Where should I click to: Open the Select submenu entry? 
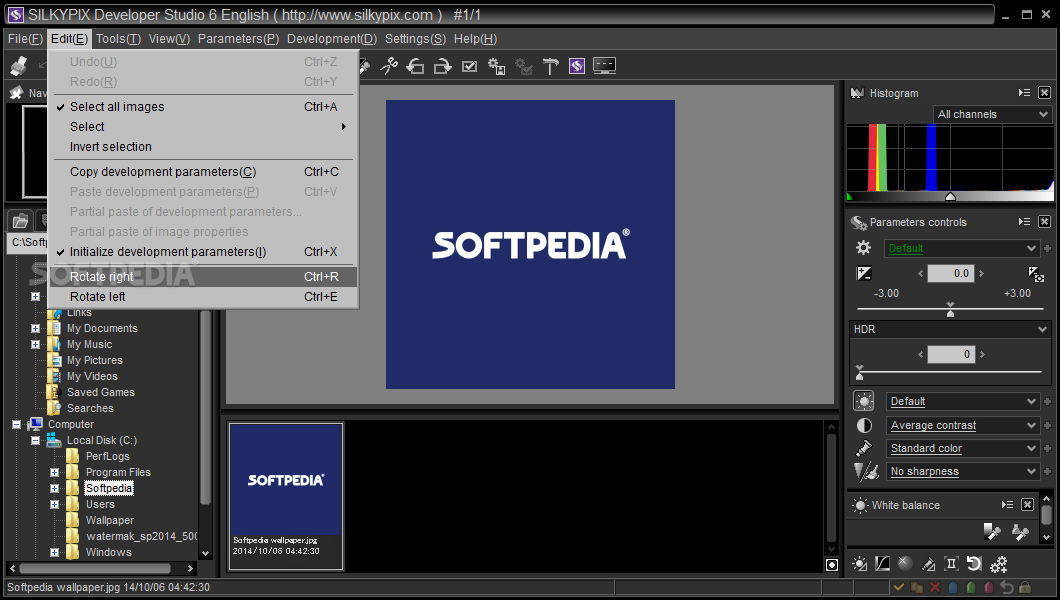(x=203, y=126)
